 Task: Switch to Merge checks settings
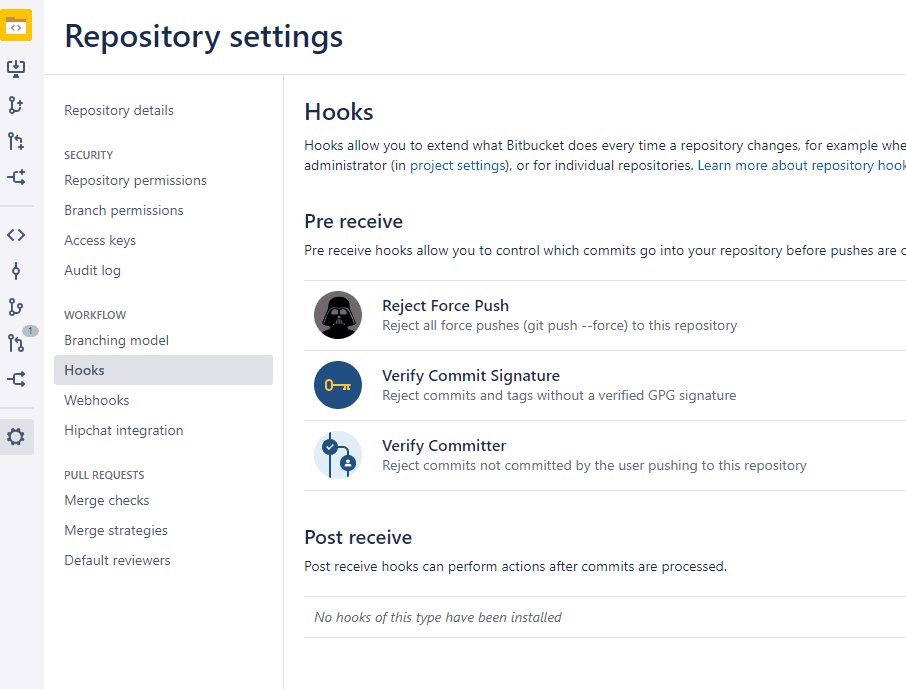(x=106, y=500)
